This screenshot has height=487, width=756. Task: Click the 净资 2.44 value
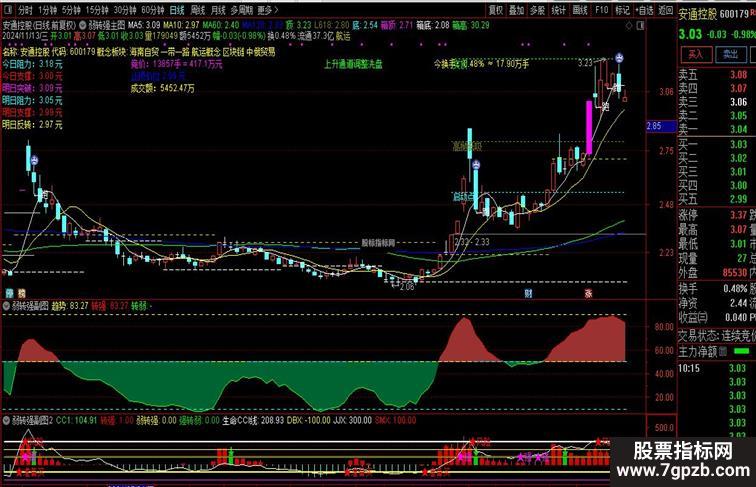point(739,303)
